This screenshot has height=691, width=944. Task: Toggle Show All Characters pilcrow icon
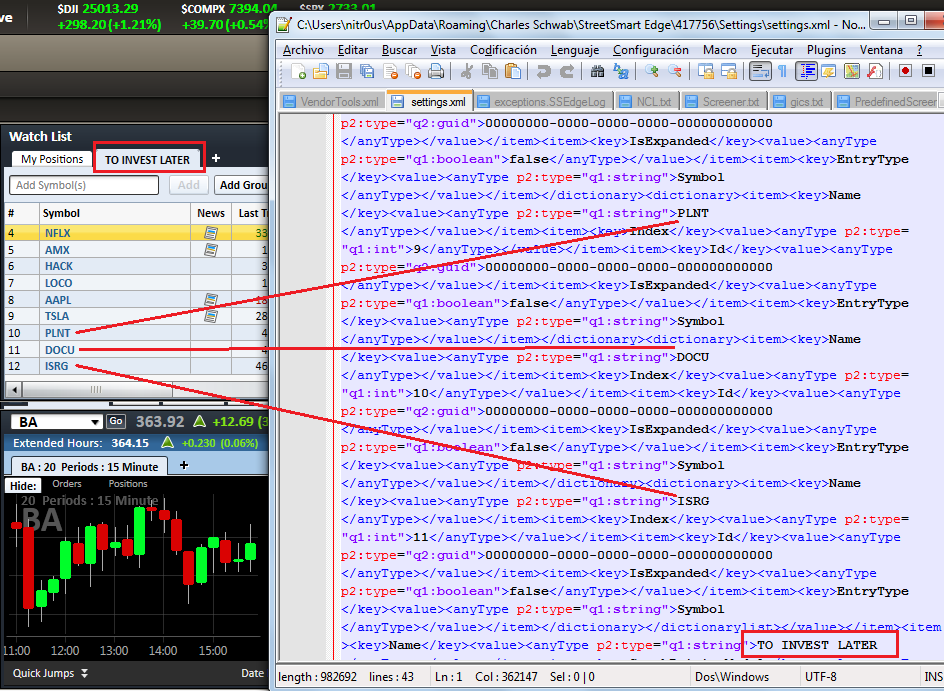(782, 71)
